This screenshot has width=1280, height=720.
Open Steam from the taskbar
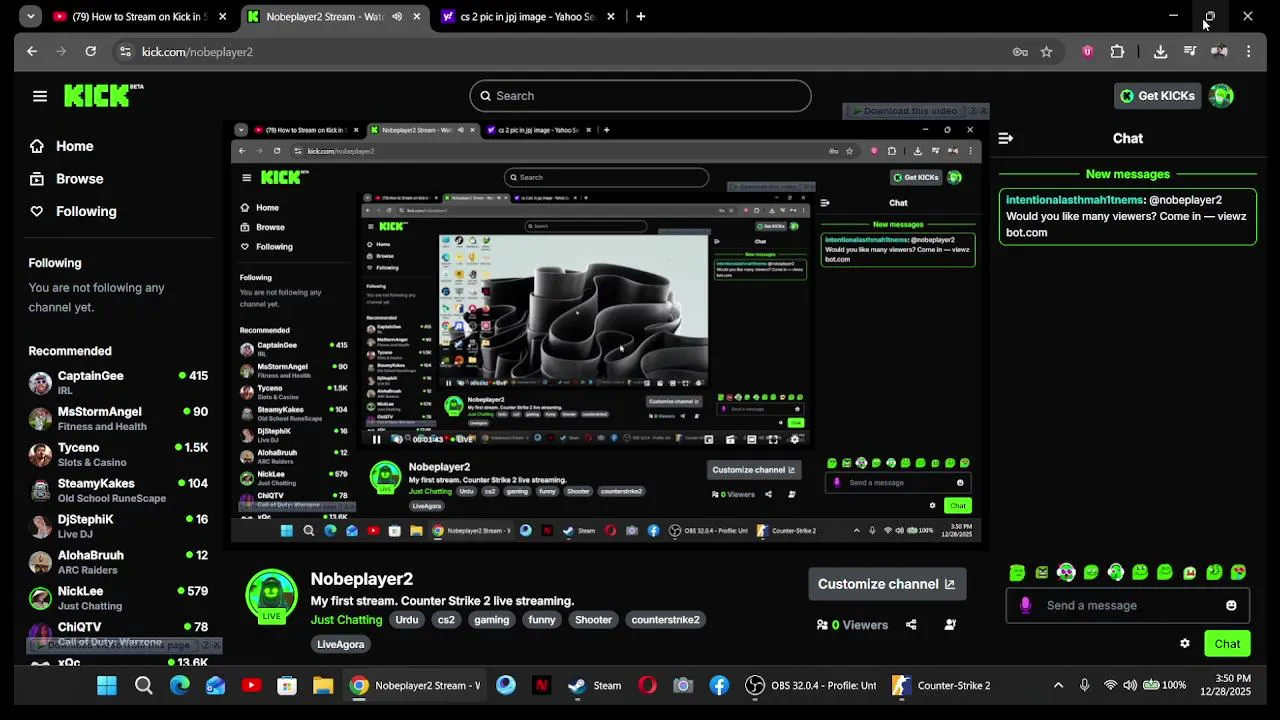pyautogui.click(x=596, y=685)
